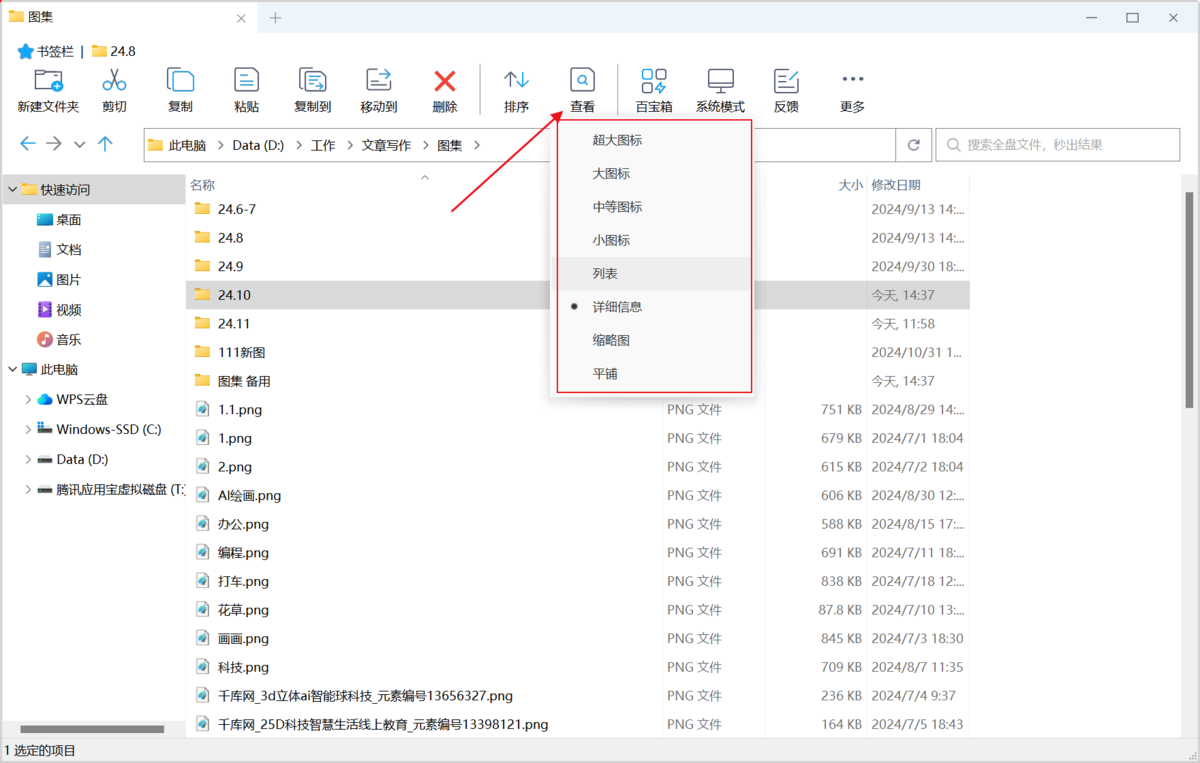
Task: Click the 粘贴 paste icon
Action: click(245, 88)
